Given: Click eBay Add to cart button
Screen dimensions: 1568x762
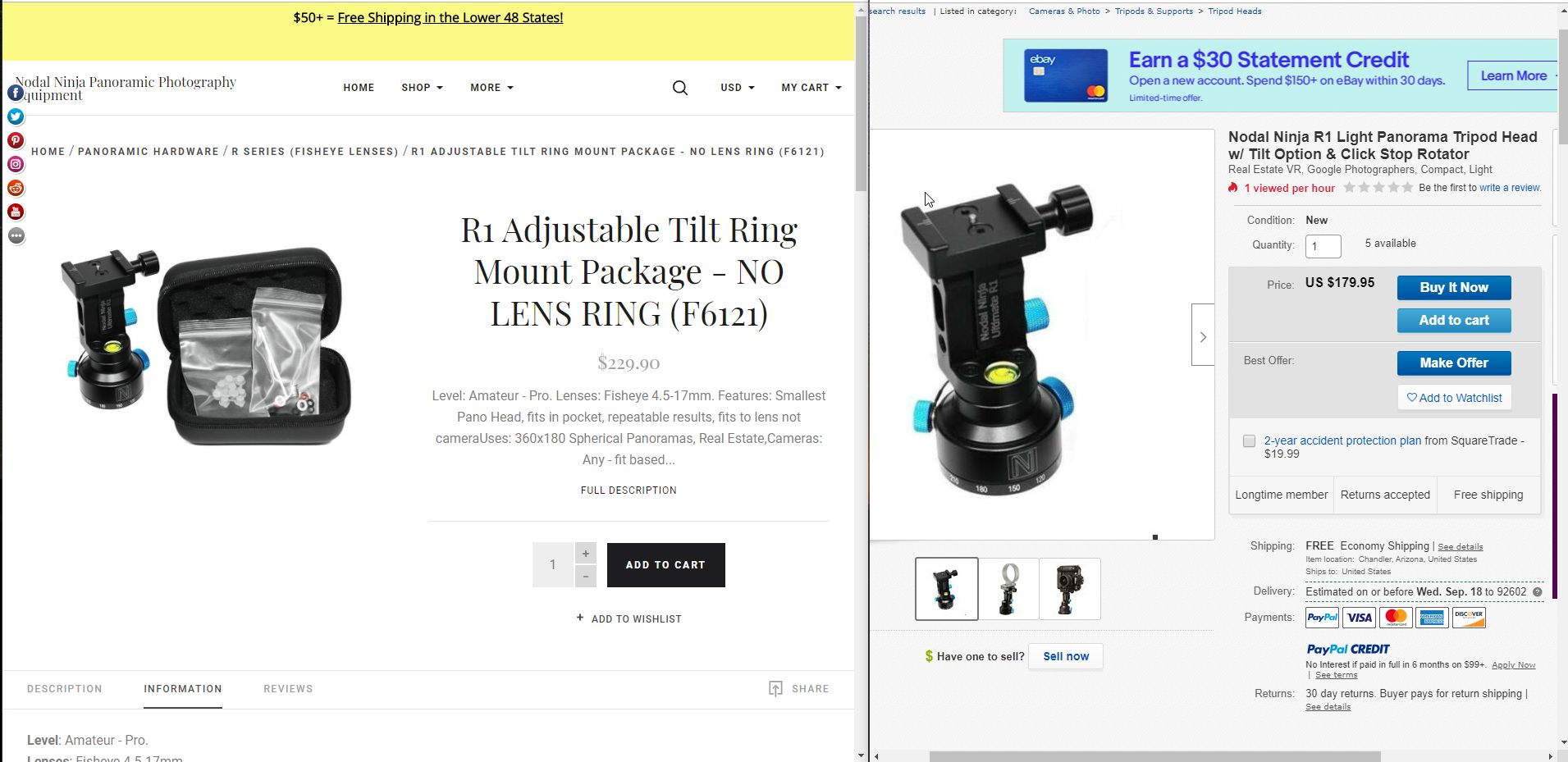Looking at the screenshot, I should pos(1454,321).
